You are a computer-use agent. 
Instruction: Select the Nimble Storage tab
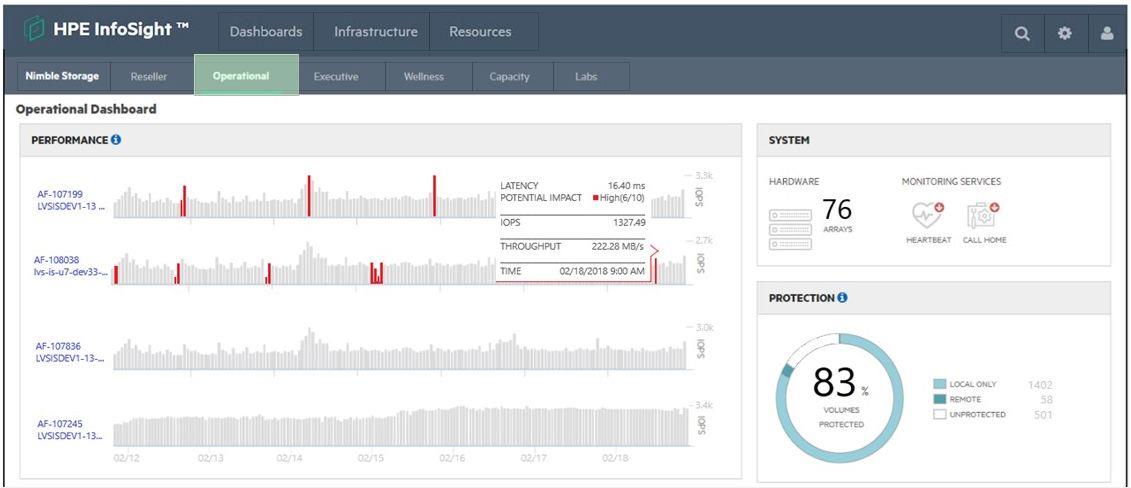tap(62, 76)
